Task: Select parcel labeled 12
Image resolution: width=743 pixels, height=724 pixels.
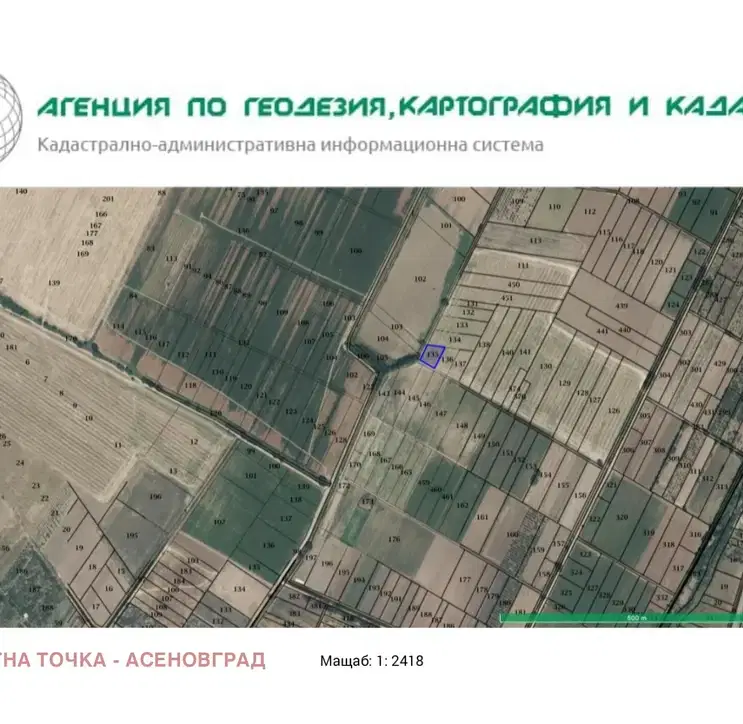Action: click(x=193, y=442)
